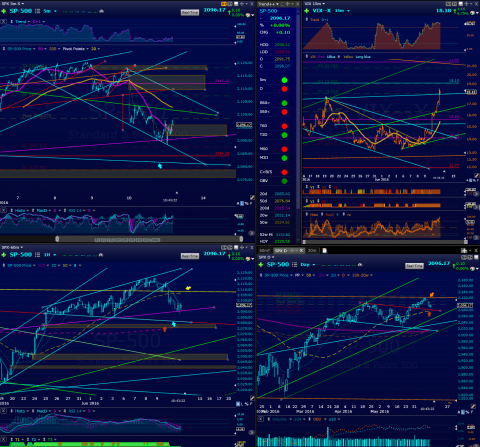The image size is (480, 447).
Task: Click SP-500 symbol name in Day chart
Action: 278,265
